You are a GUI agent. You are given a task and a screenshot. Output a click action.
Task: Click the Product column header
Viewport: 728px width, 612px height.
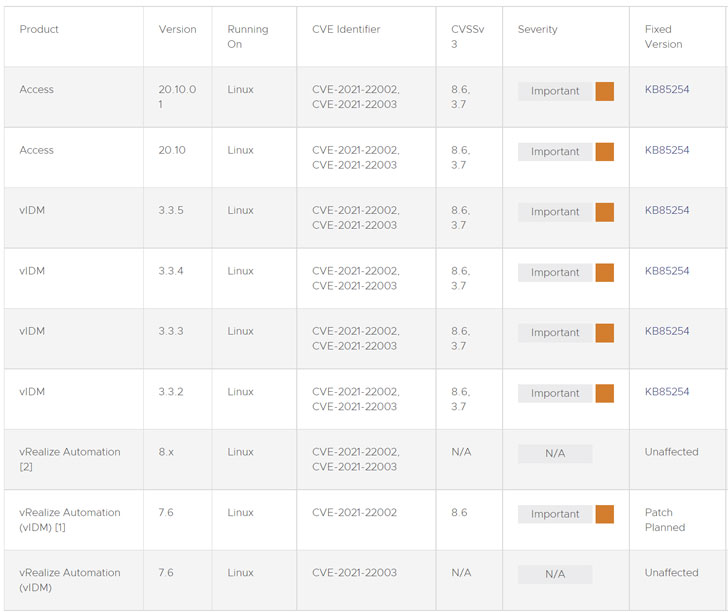pos(39,30)
